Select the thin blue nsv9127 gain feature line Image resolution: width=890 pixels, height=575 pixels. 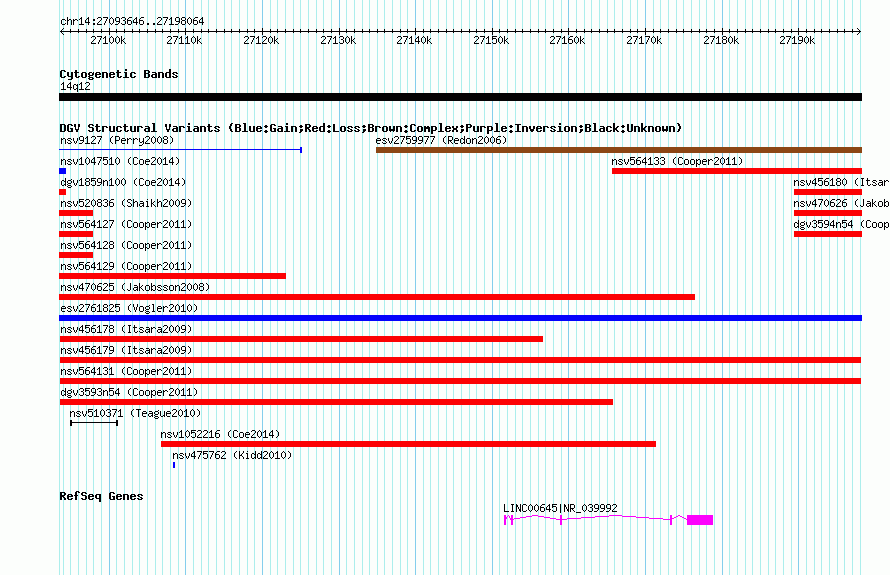(x=180, y=150)
